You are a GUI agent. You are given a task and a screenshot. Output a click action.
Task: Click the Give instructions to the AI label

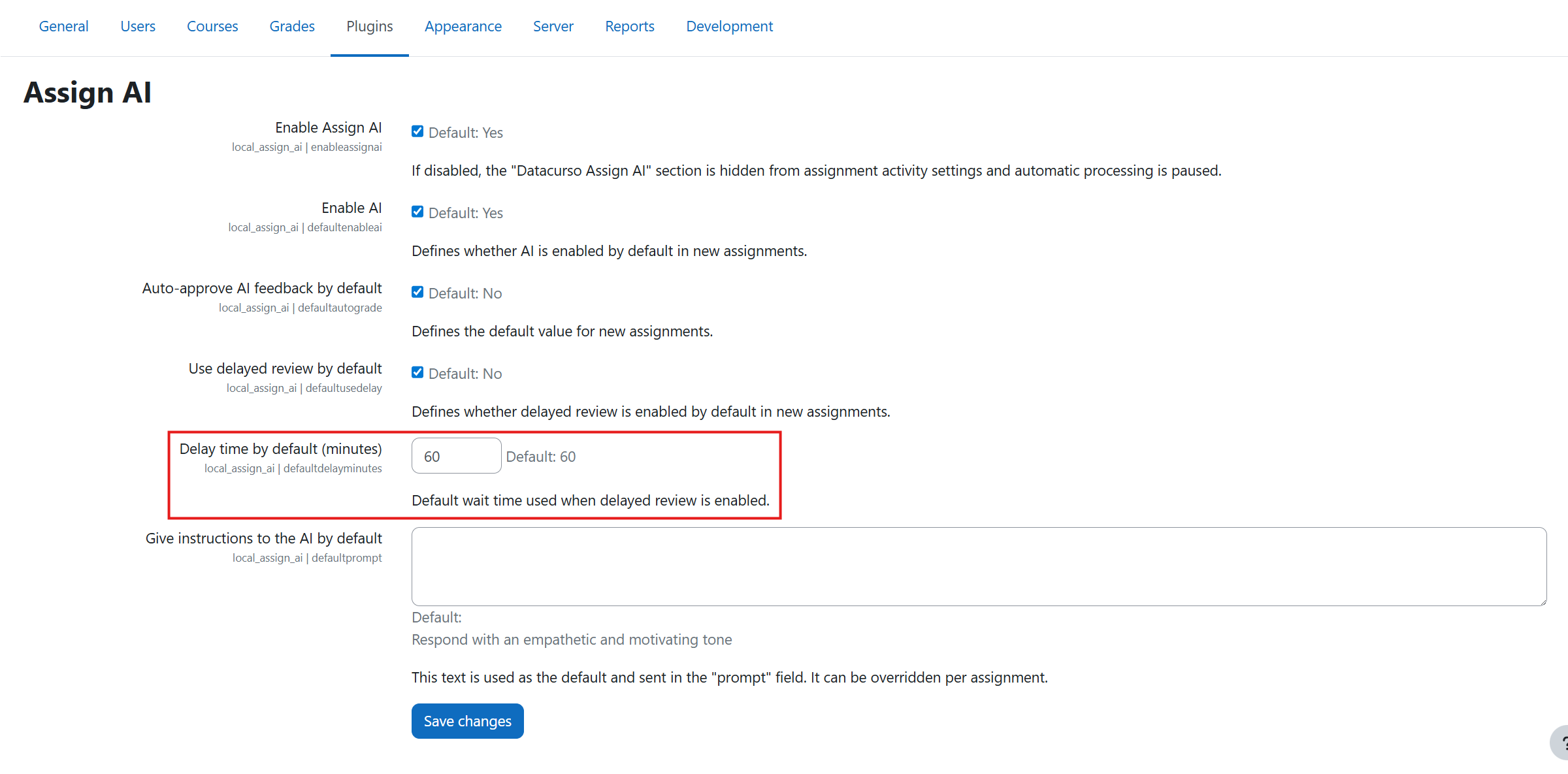pos(263,538)
